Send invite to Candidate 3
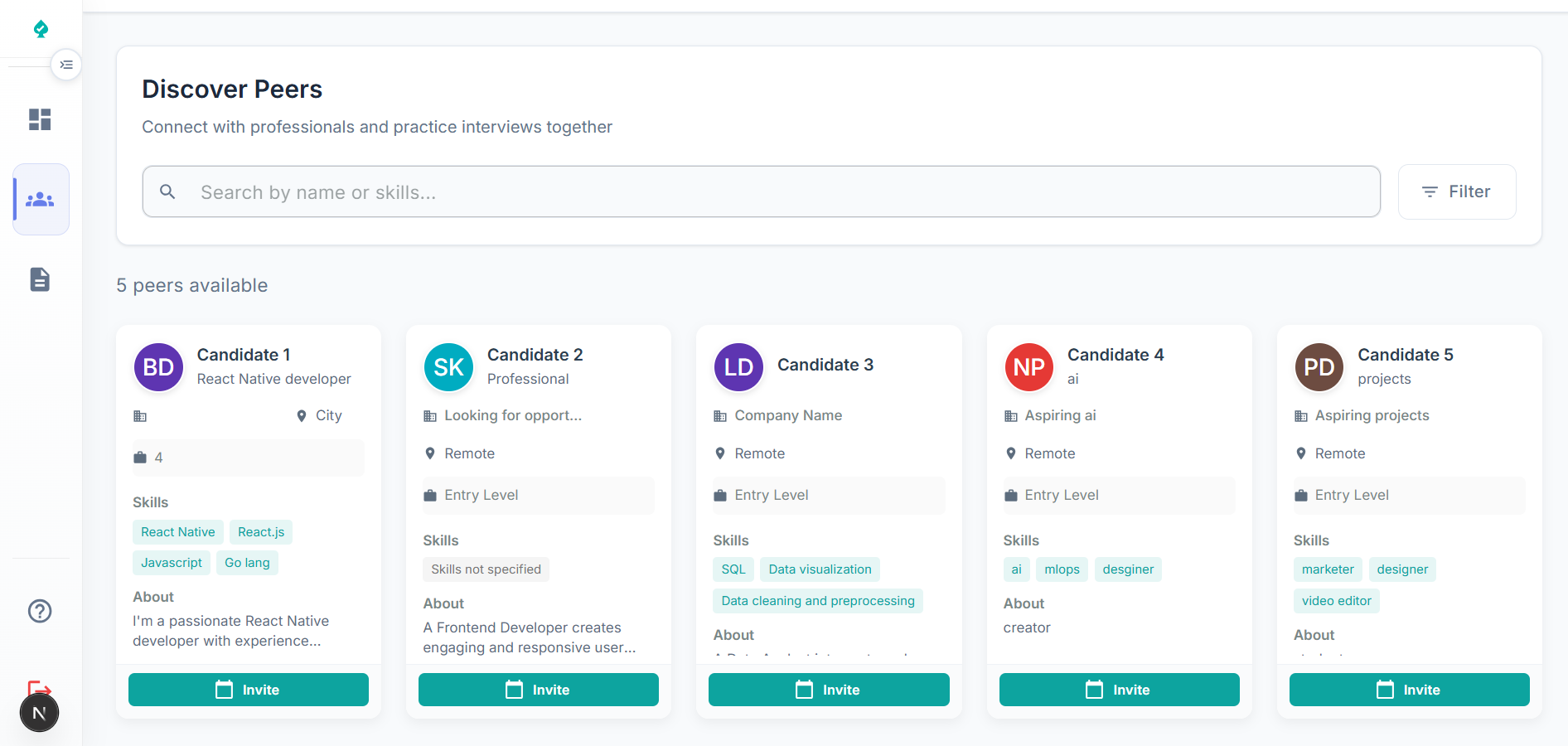 click(x=828, y=690)
